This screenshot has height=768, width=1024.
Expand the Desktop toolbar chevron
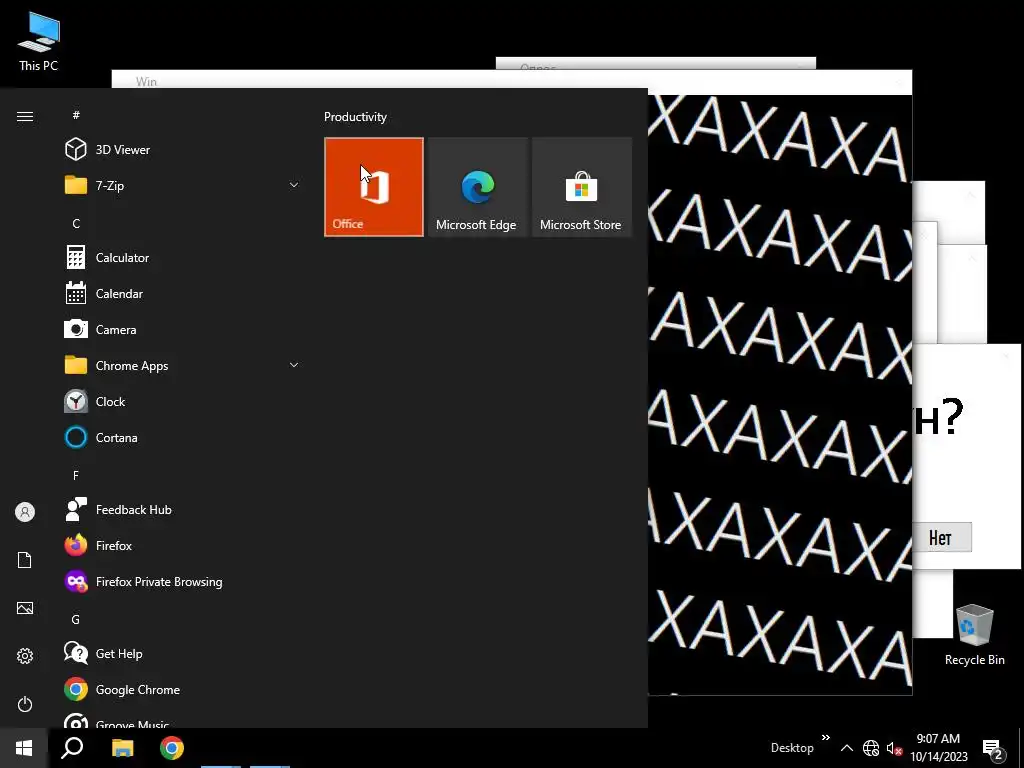tap(825, 738)
